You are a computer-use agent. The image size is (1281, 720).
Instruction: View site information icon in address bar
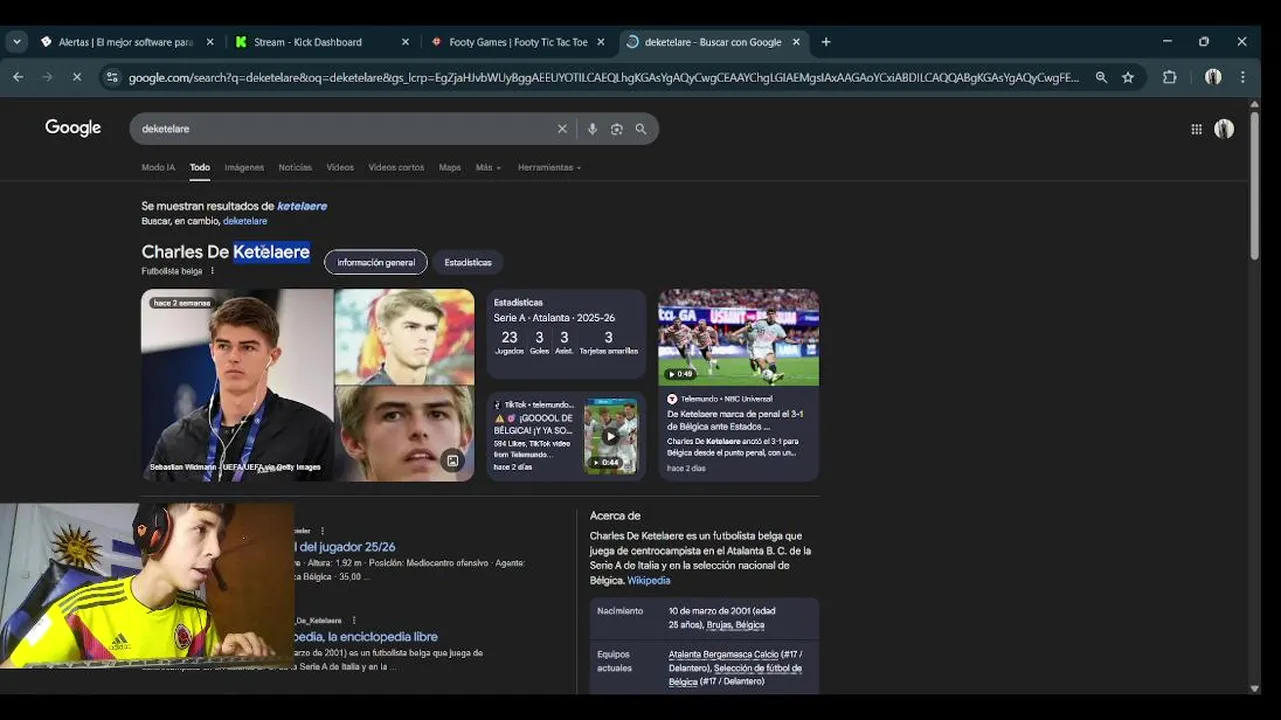[112, 77]
